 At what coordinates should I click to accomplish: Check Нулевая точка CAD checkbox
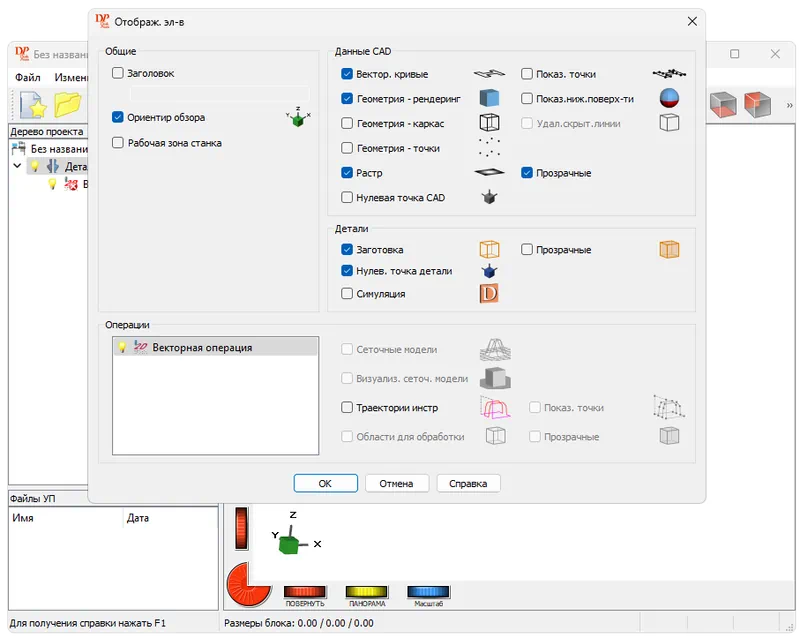tap(347, 197)
